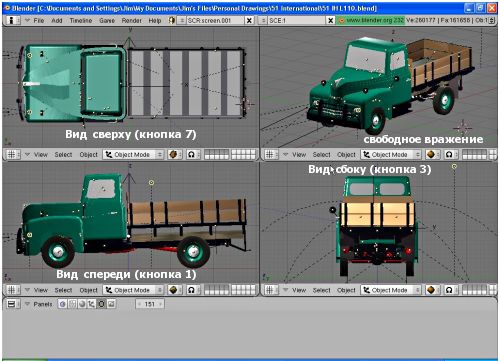Open the Timeline menu
Screen dimensions: 500x361
[81, 21]
